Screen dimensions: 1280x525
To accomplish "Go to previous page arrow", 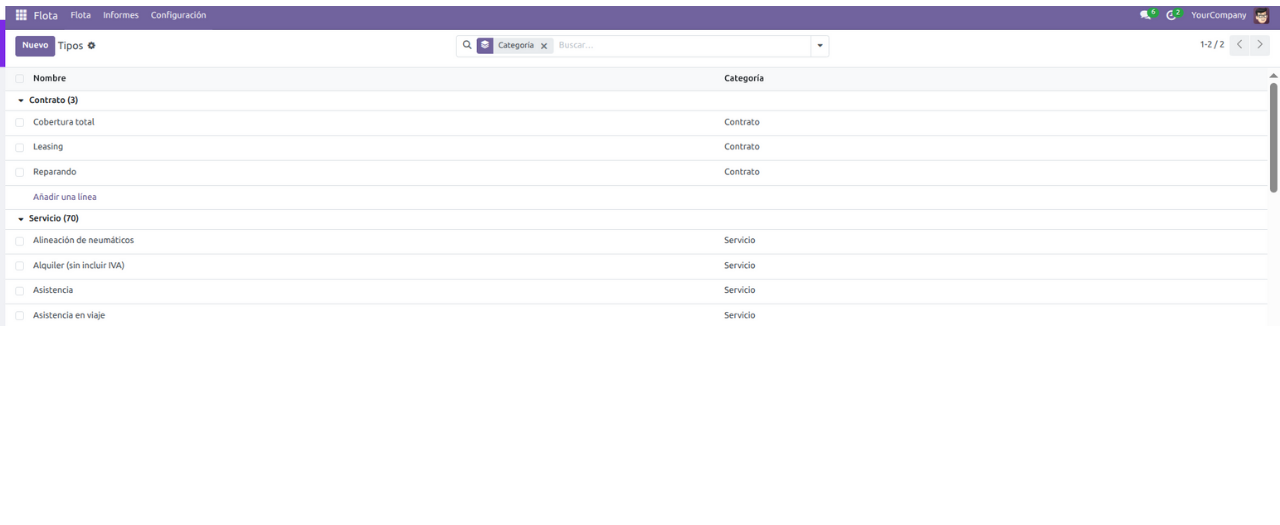I will tap(1240, 45).
